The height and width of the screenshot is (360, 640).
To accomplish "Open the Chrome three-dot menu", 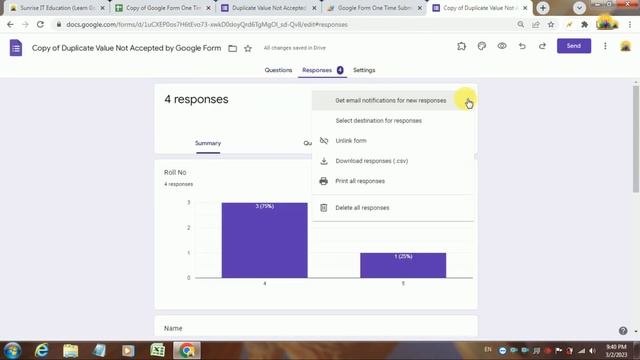I will click(x=630, y=24).
